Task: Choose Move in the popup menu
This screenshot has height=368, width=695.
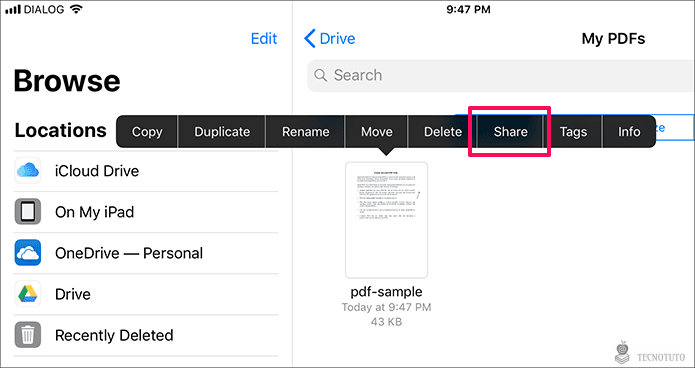Action: pos(377,132)
